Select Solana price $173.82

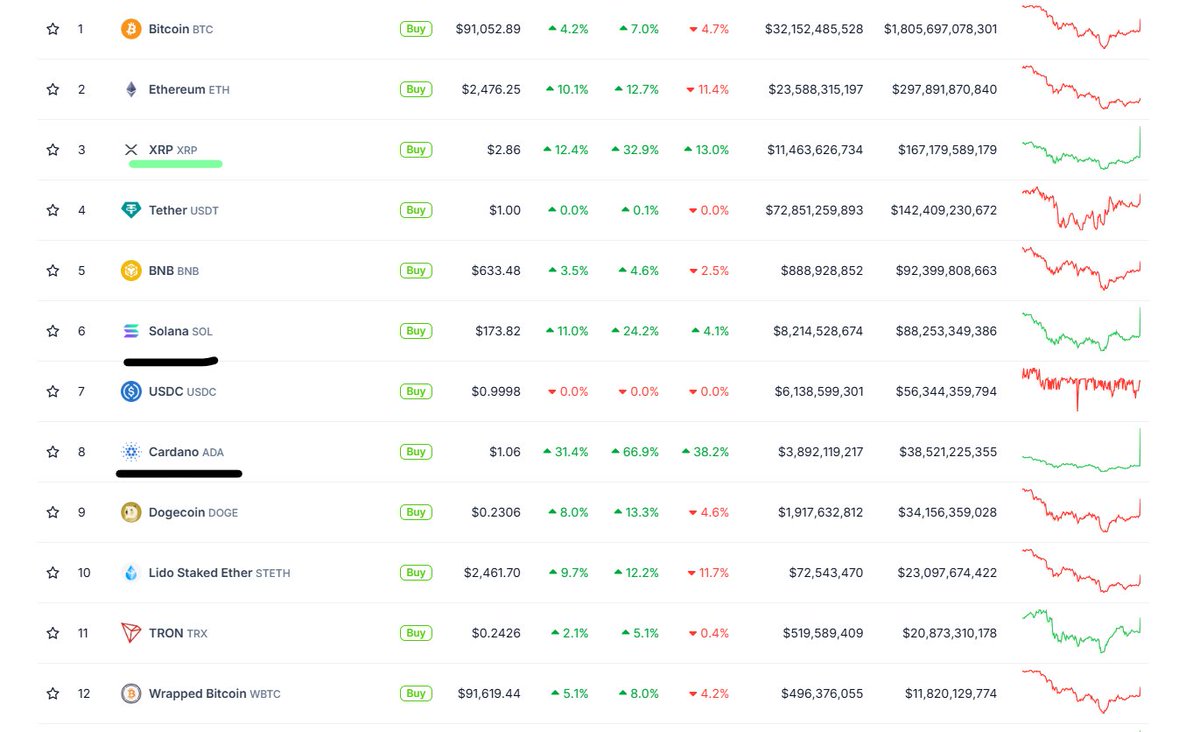tap(498, 331)
